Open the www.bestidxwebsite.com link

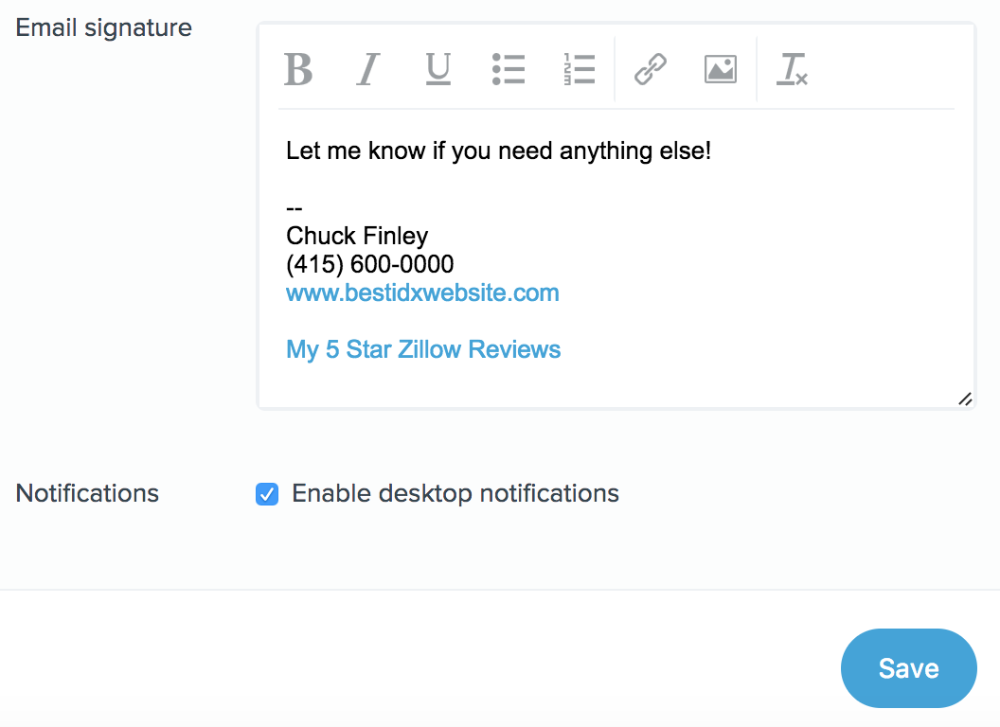tap(422, 293)
